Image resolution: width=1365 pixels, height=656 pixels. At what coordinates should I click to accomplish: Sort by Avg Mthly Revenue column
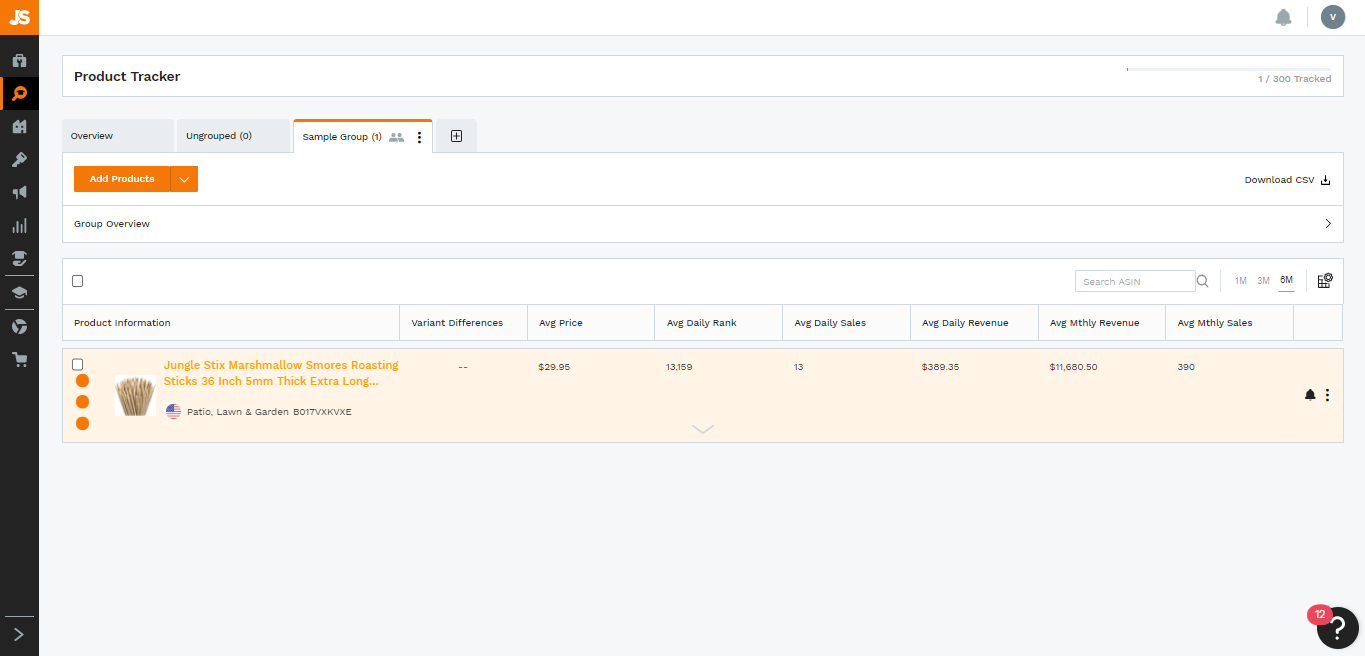click(x=1102, y=323)
